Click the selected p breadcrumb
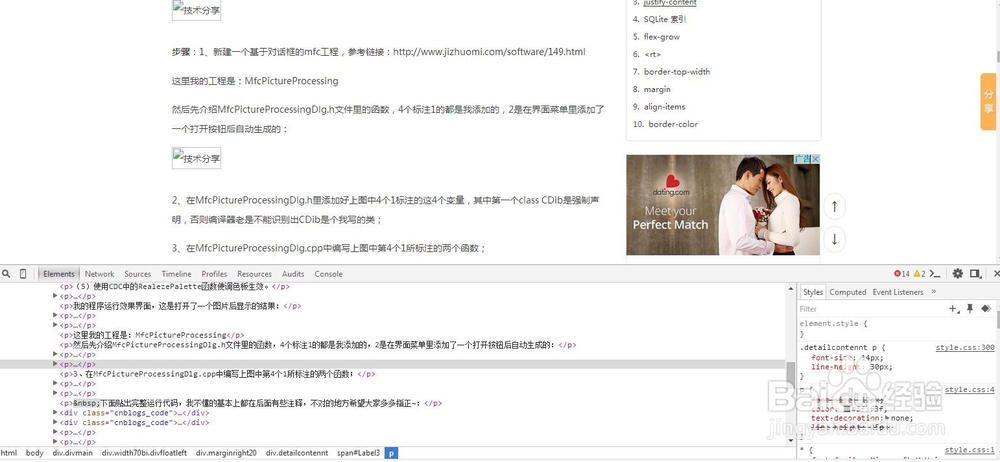Viewport: 1000px width, 462px height. [x=391, y=452]
